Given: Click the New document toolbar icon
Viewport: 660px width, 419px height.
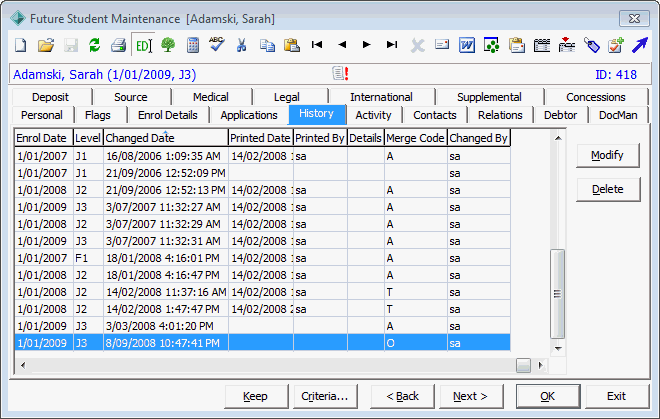Looking at the screenshot, I should click(x=21, y=45).
